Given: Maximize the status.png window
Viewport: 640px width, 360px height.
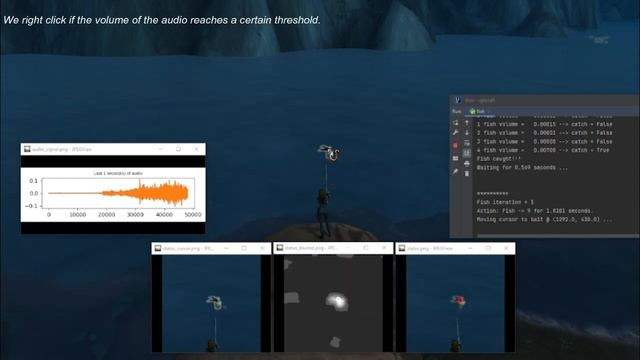Looking at the screenshot, I should click(x=488, y=248).
